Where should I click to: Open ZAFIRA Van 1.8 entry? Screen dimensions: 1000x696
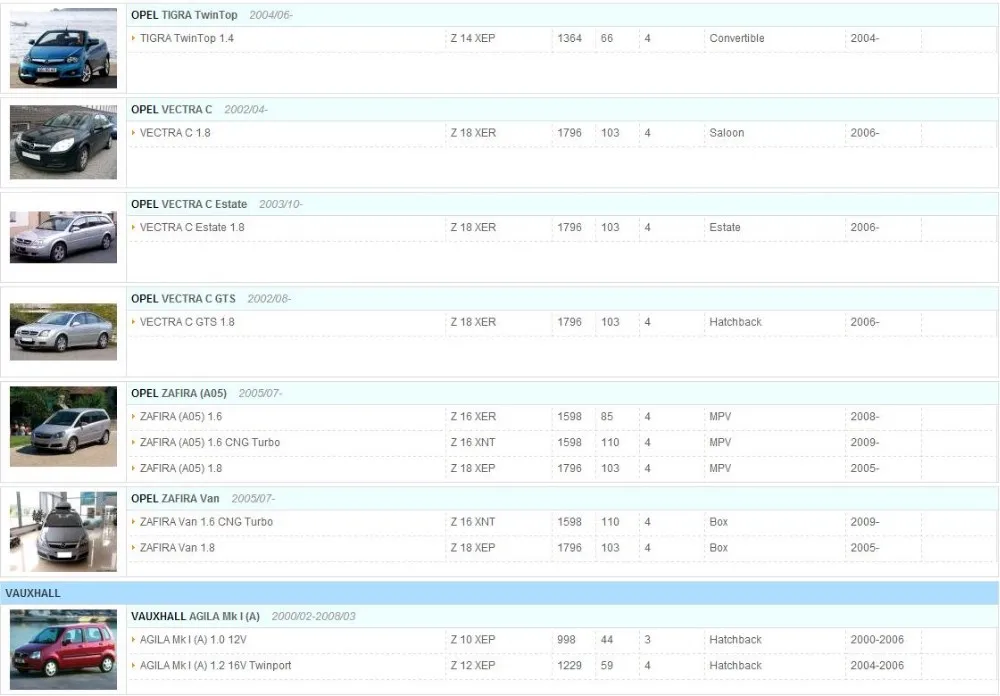pos(177,547)
